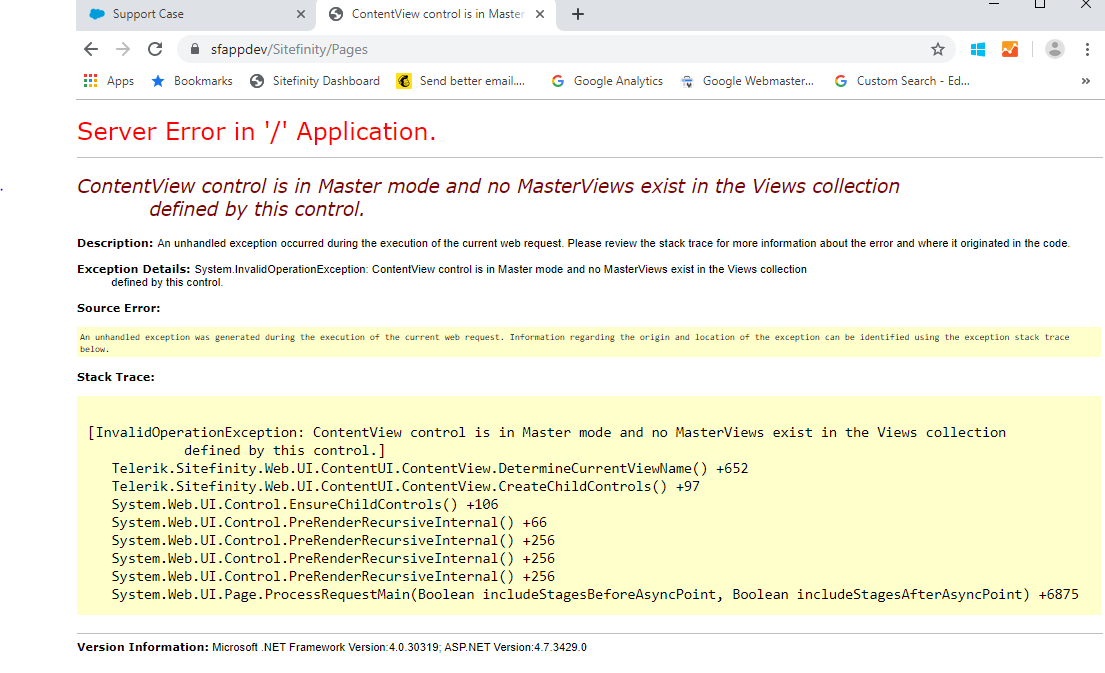
Task: Open the Google Analytics bookmark
Action: pyautogui.click(x=607, y=81)
